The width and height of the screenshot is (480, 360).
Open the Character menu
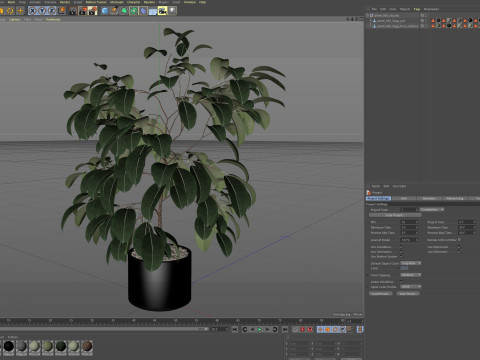click(134, 2)
